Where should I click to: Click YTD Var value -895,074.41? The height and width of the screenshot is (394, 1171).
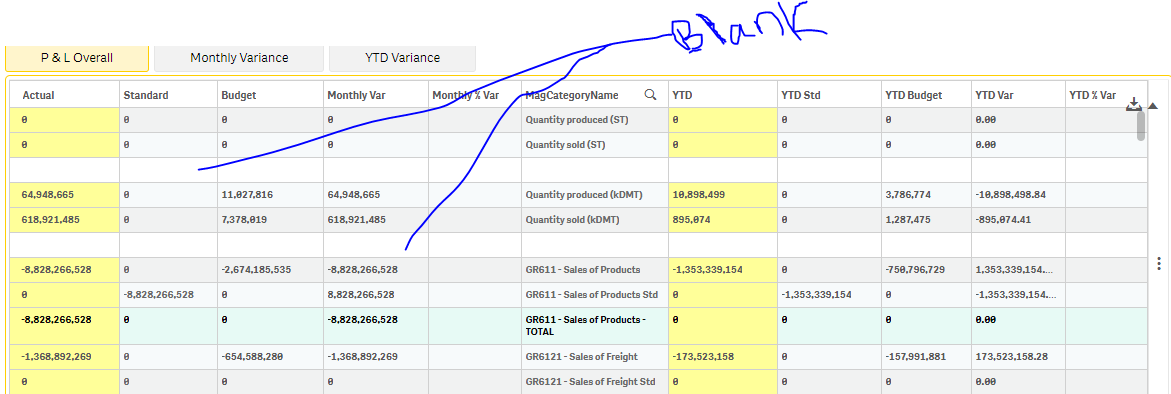pyautogui.click(x=1004, y=220)
